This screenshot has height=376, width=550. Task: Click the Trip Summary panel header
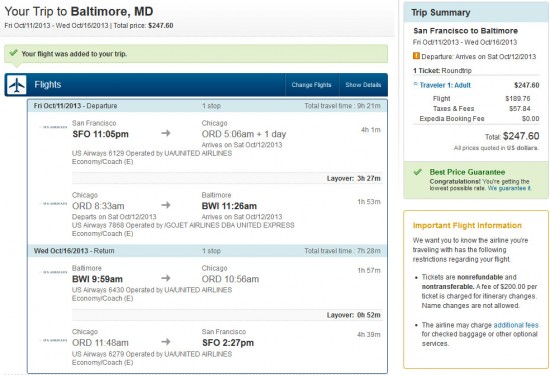pos(476,13)
